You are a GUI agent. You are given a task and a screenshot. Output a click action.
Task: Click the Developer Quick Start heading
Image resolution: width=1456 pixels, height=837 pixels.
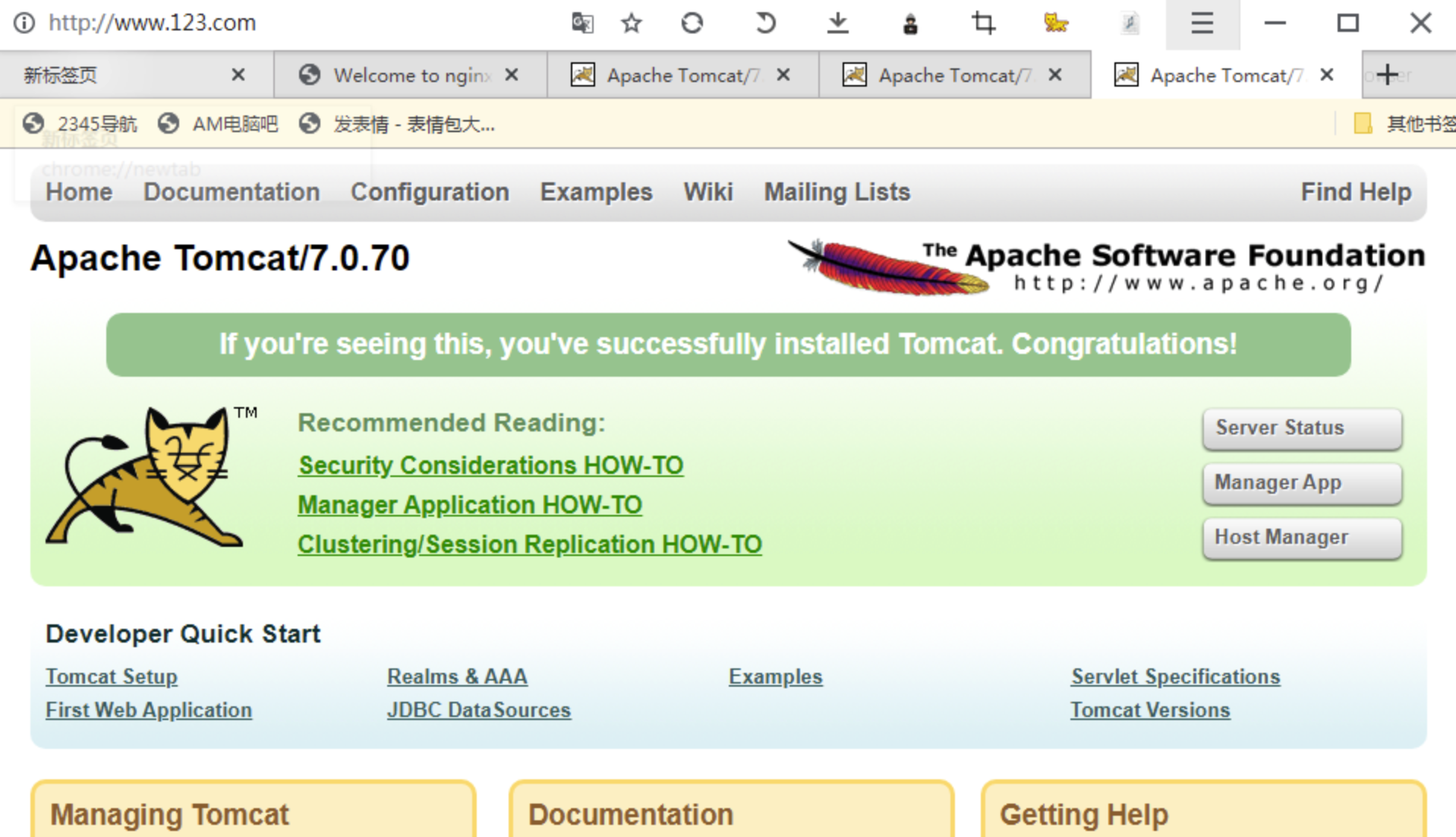pyautogui.click(x=183, y=633)
